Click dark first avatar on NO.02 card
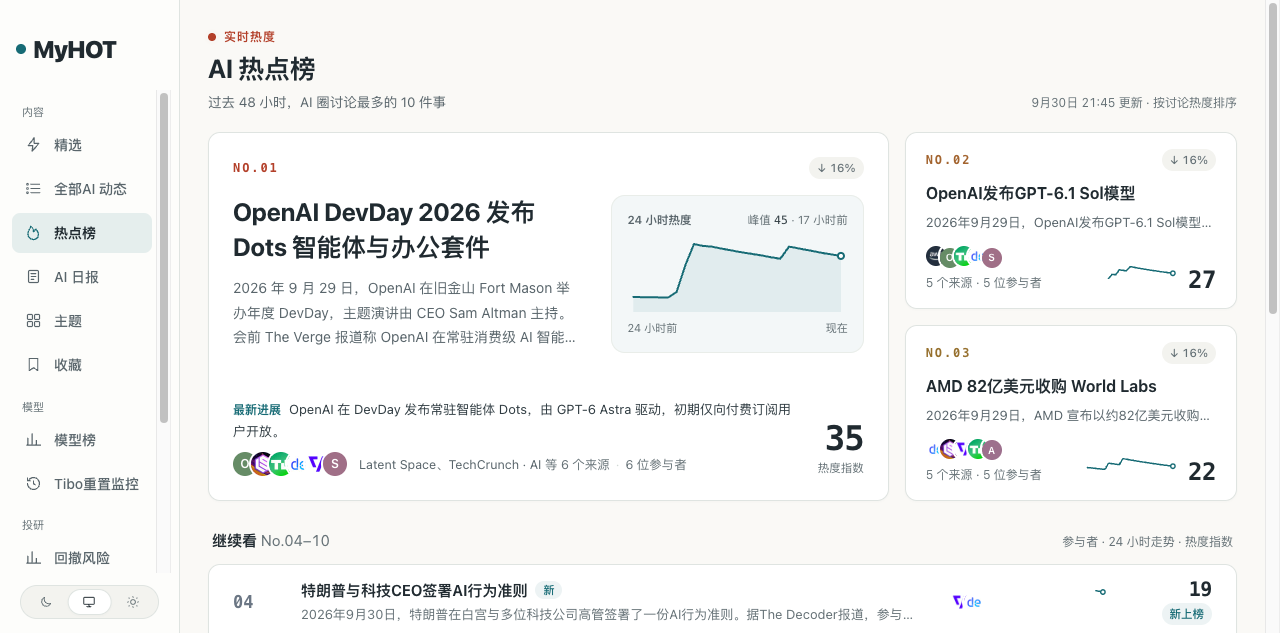The width and height of the screenshot is (1280, 633). [936, 257]
